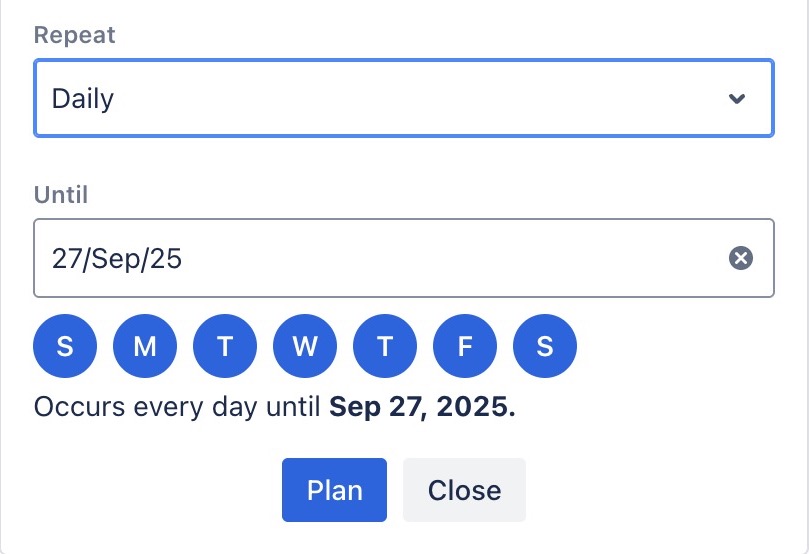Clear the Until date with X icon
The image size is (809, 554).
coord(740,259)
